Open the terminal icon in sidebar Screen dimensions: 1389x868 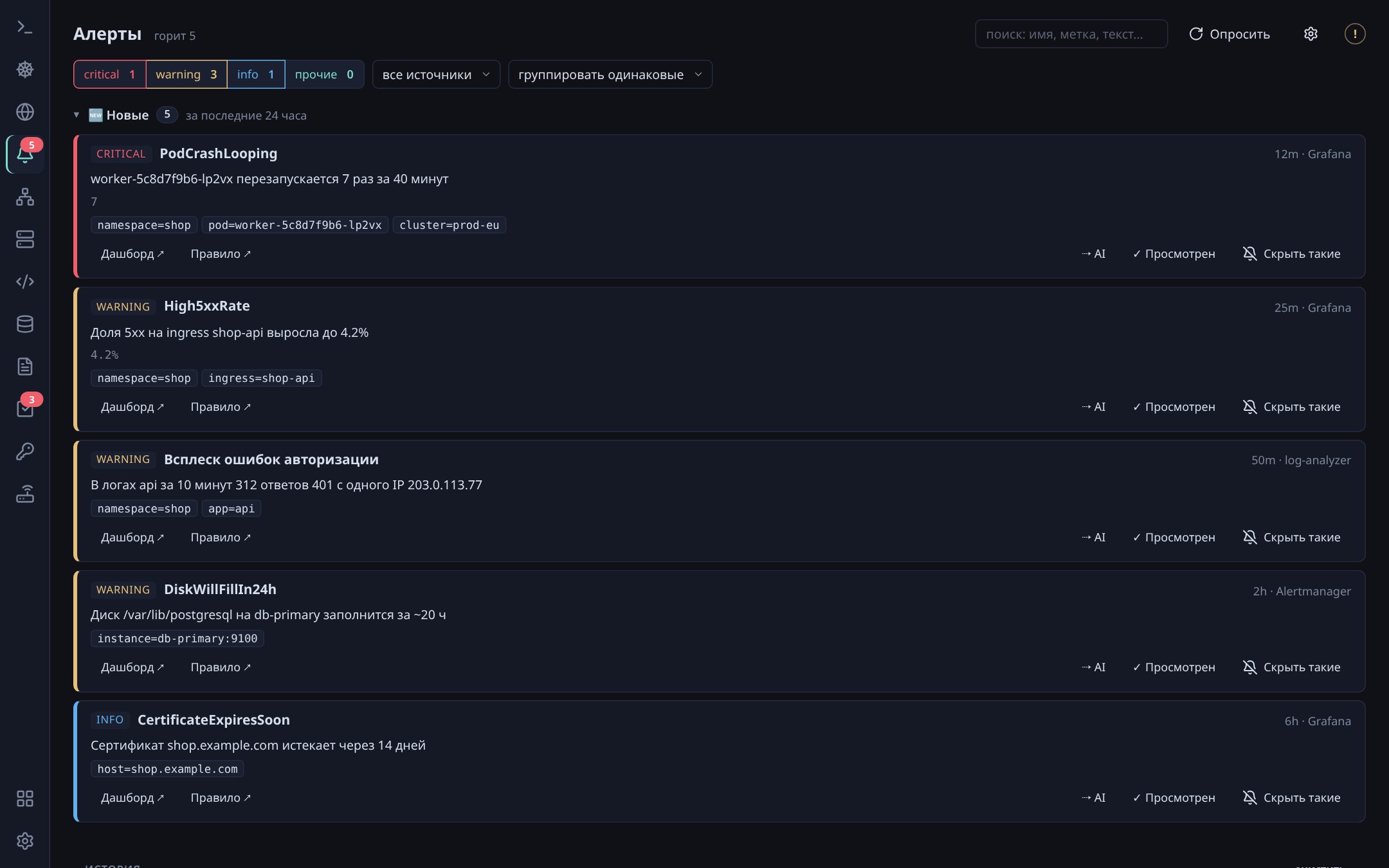coord(24,27)
